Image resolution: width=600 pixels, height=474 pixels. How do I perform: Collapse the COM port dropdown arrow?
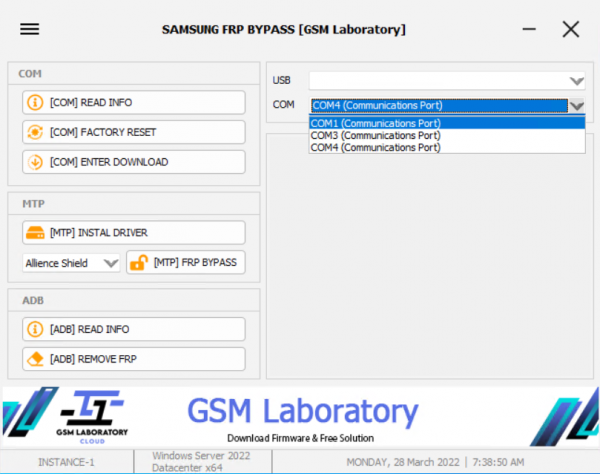577,105
